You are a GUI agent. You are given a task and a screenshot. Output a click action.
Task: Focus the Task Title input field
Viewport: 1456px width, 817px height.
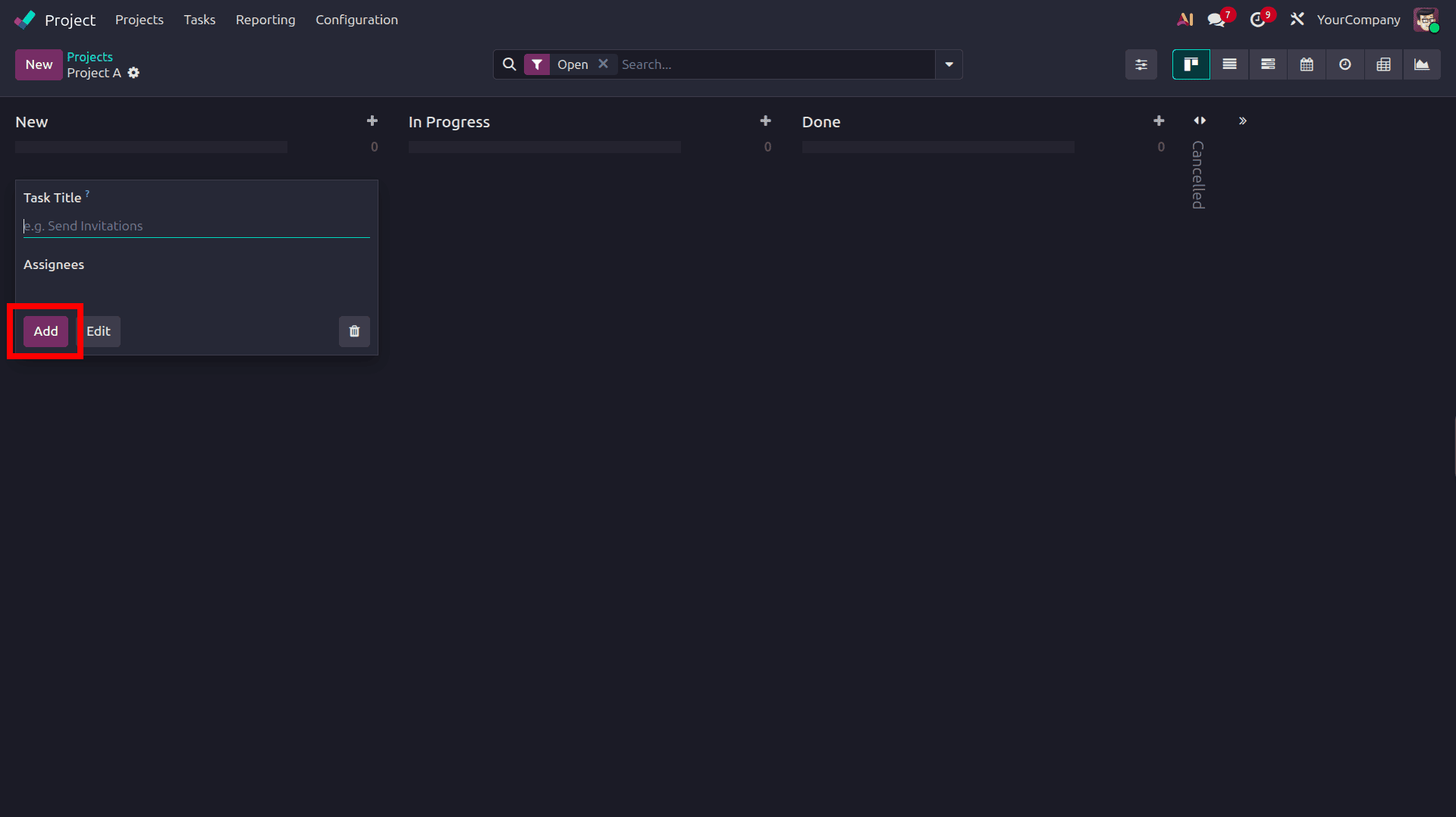coord(196,226)
